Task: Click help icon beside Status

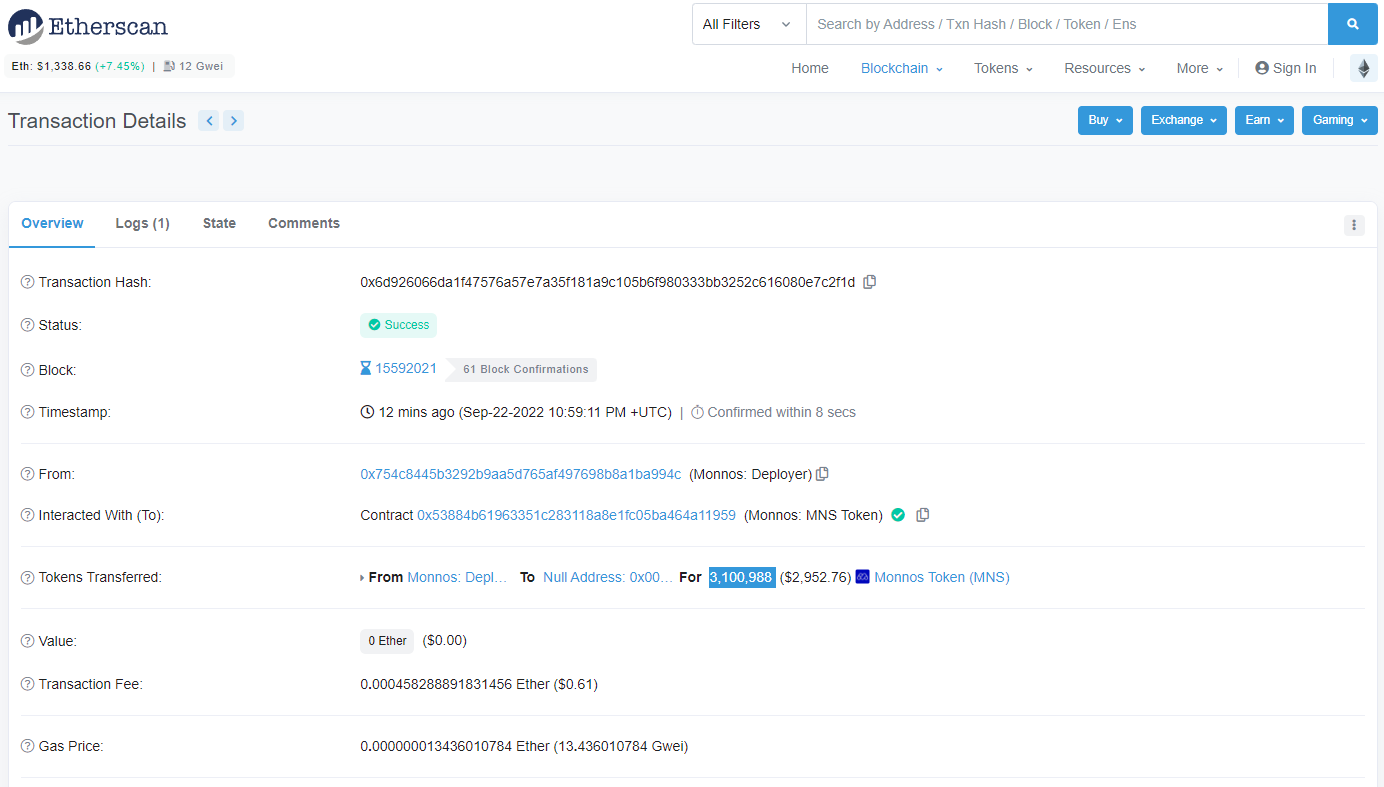Action: pos(28,325)
